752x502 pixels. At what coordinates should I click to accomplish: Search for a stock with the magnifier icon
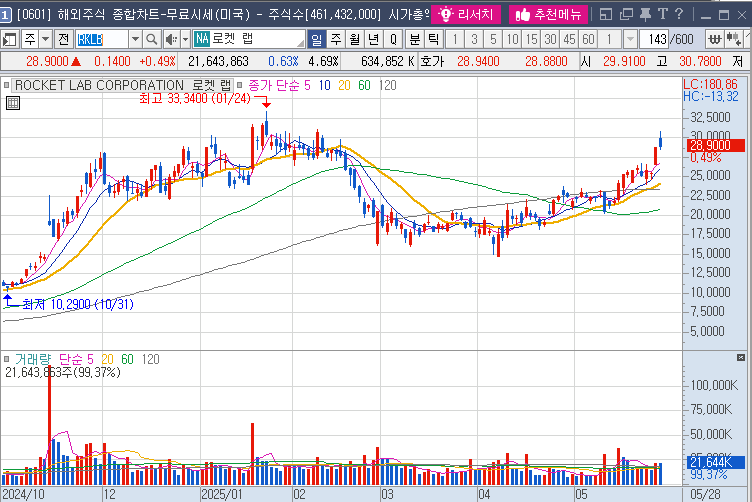pos(151,39)
